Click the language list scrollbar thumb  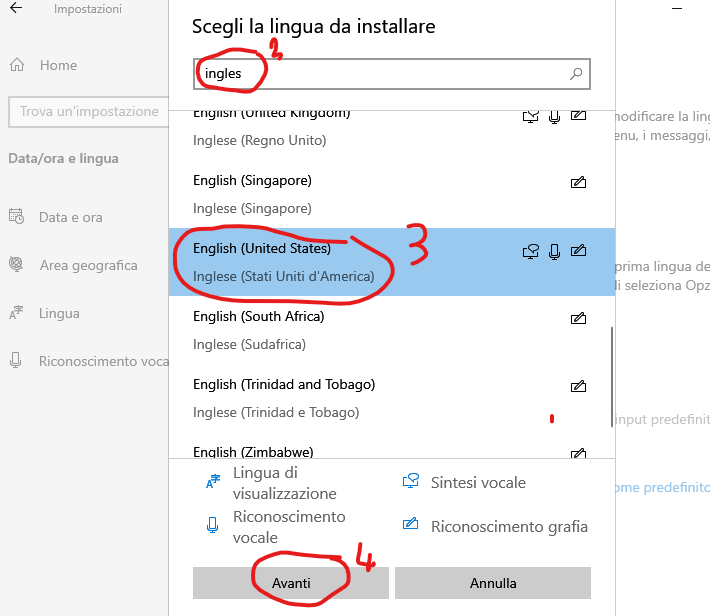[613, 377]
